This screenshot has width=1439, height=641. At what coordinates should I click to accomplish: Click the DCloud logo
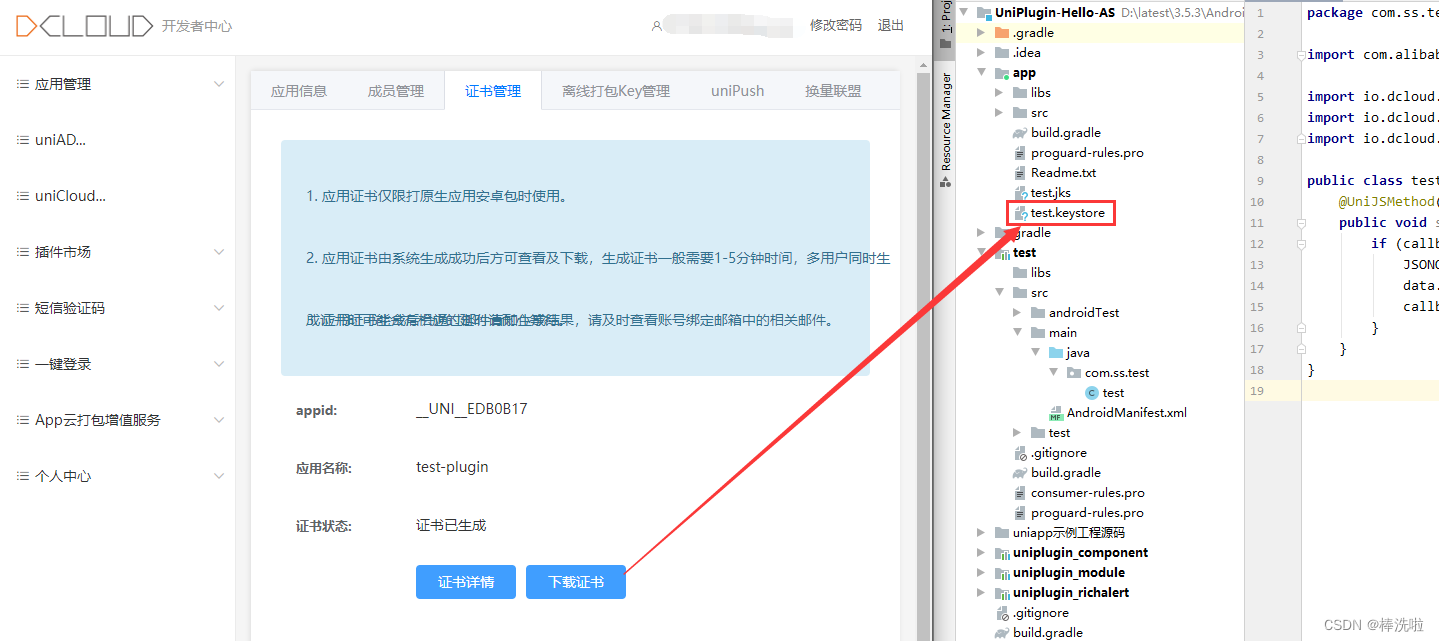click(x=84, y=26)
